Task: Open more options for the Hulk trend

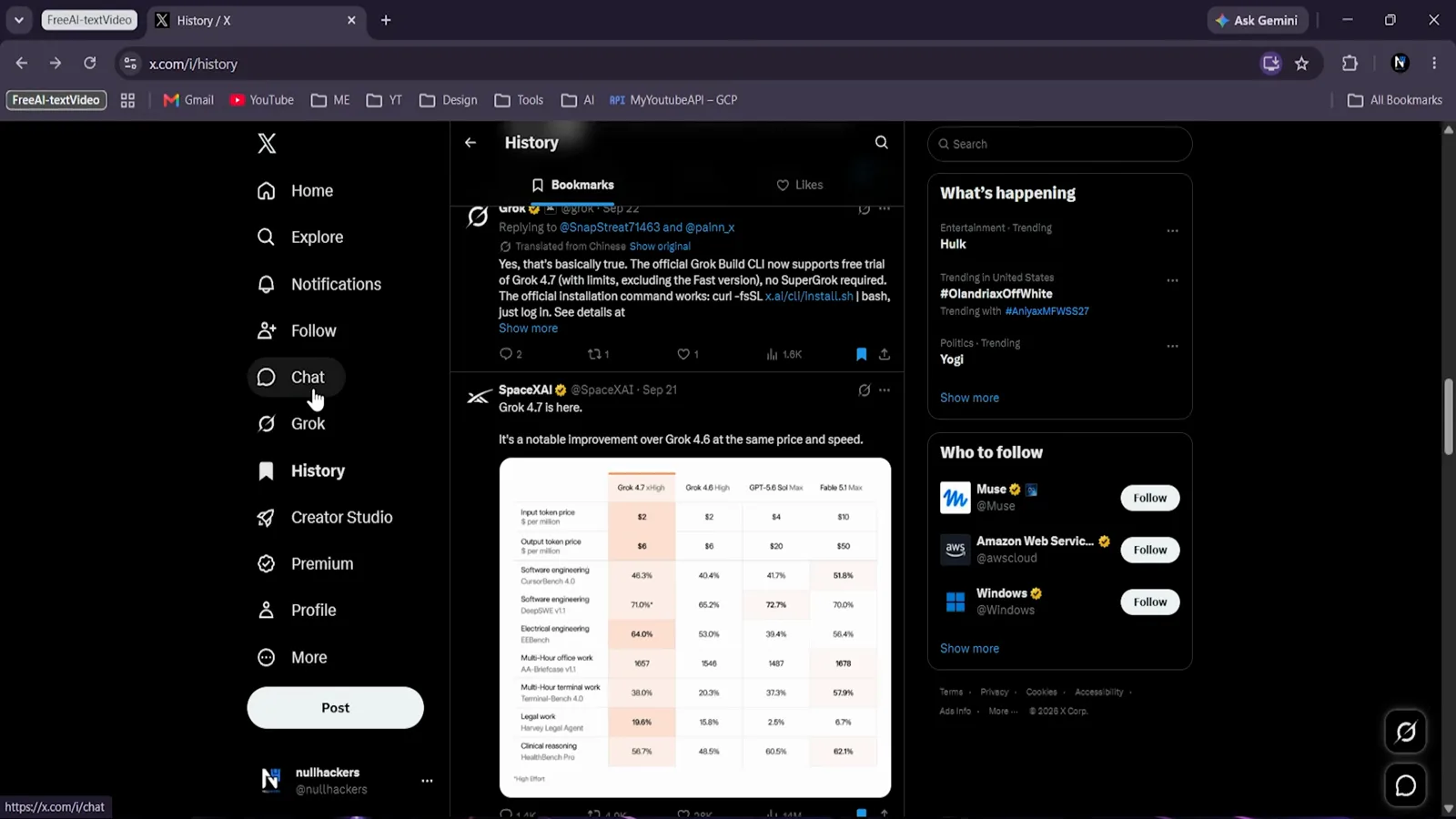Action: (x=1172, y=231)
